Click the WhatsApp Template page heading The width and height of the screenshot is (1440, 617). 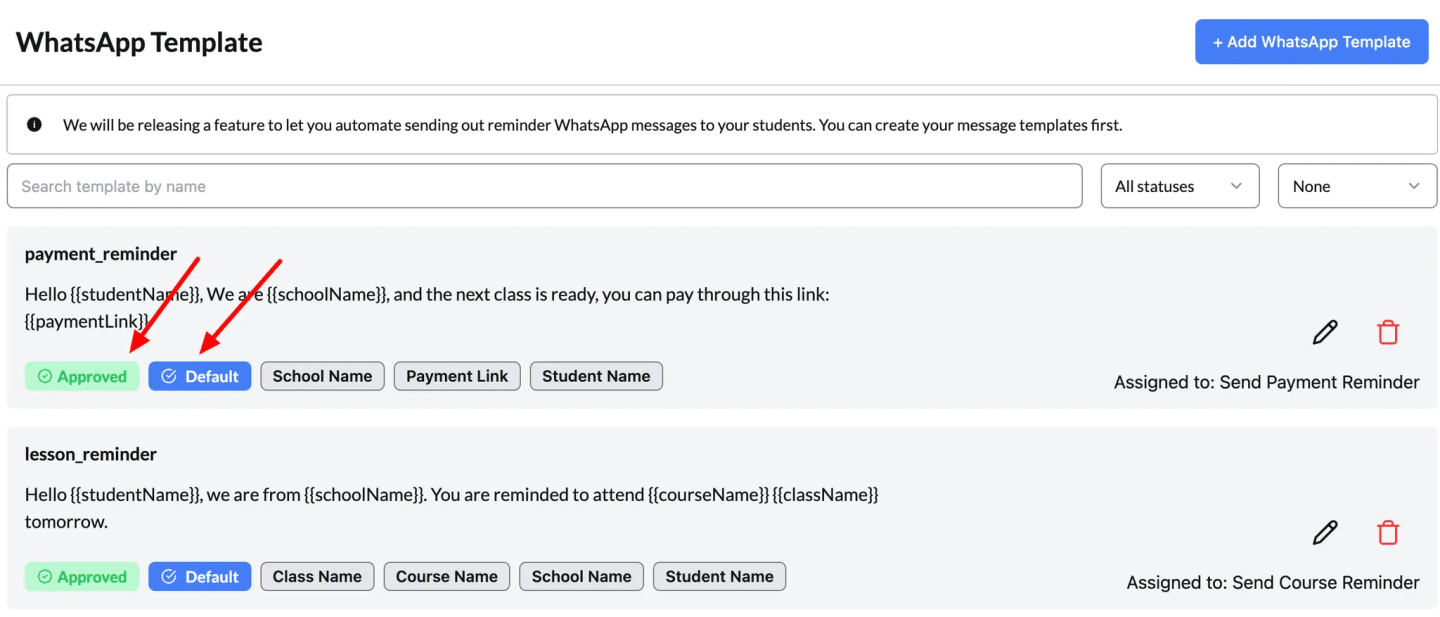pos(139,42)
